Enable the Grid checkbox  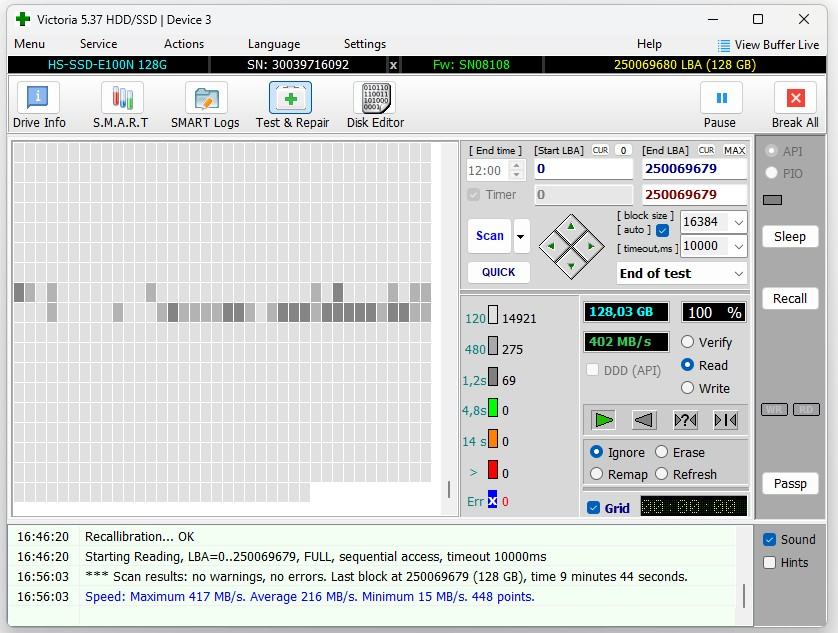click(x=594, y=508)
